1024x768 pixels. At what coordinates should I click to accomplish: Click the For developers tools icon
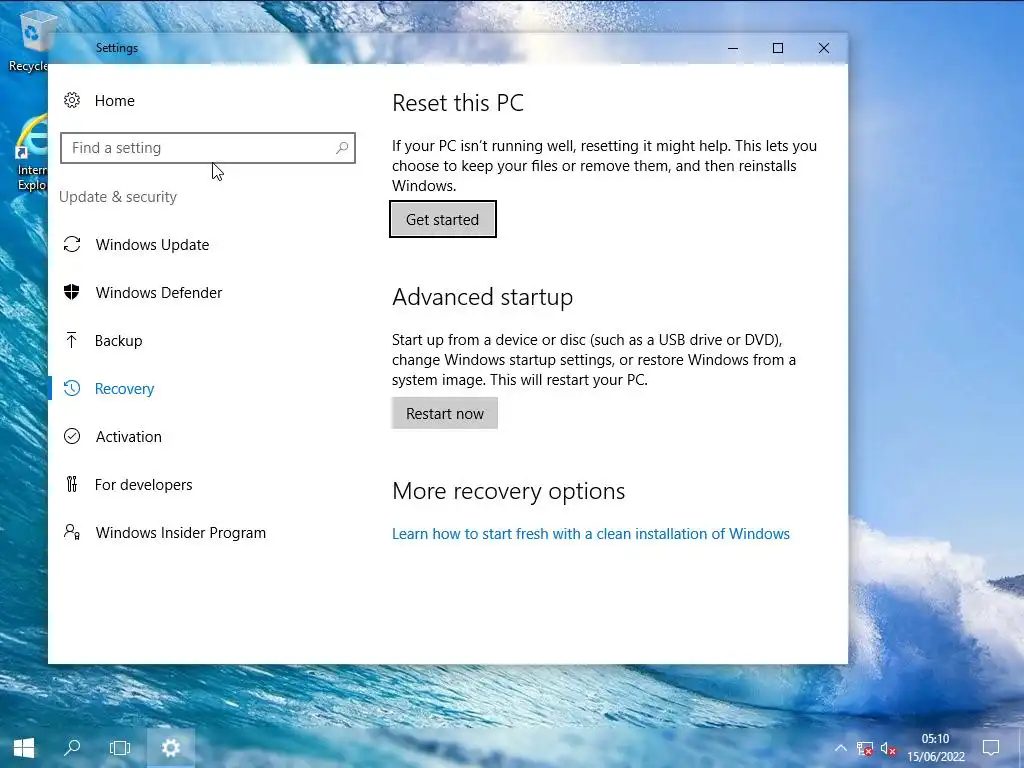click(x=72, y=484)
